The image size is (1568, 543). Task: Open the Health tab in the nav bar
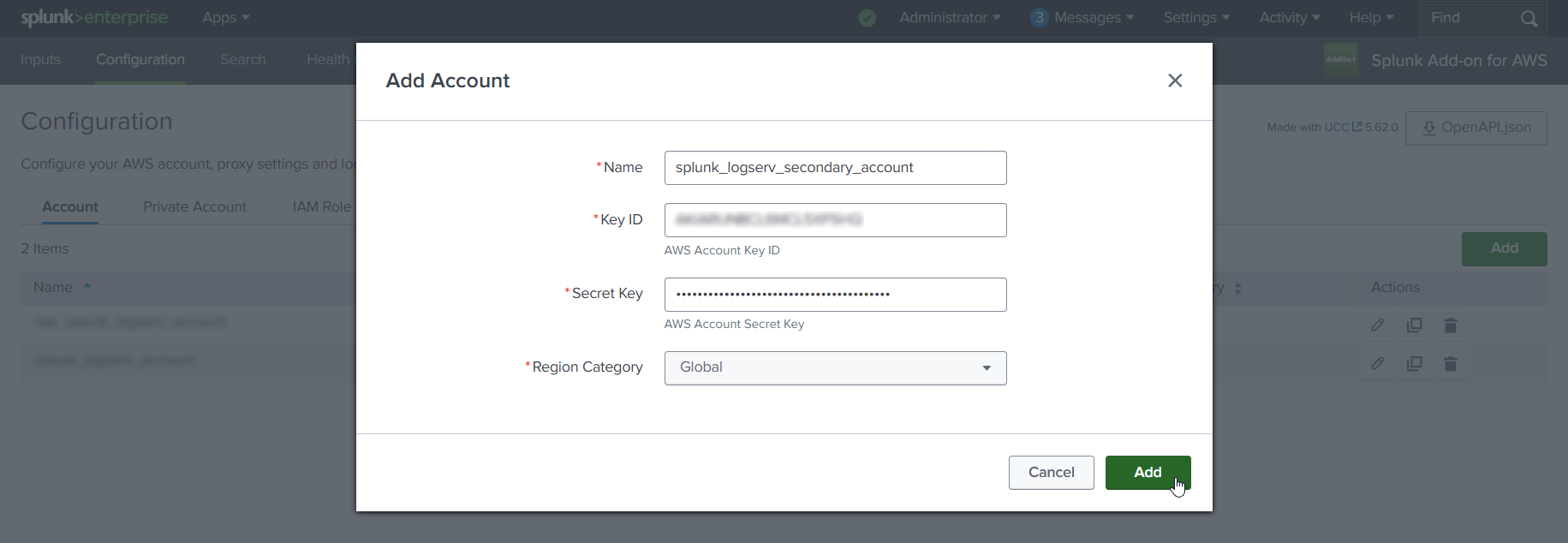329,60
